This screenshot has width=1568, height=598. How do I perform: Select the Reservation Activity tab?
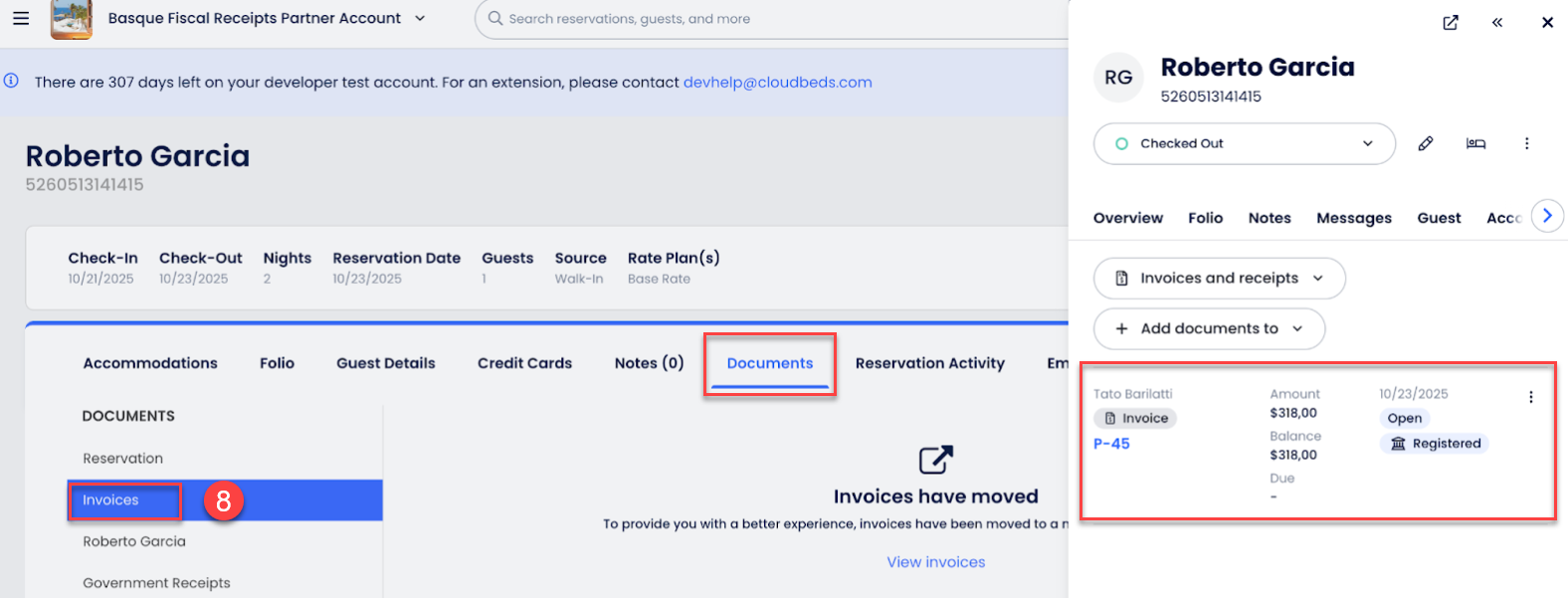[x=929, y=363]
